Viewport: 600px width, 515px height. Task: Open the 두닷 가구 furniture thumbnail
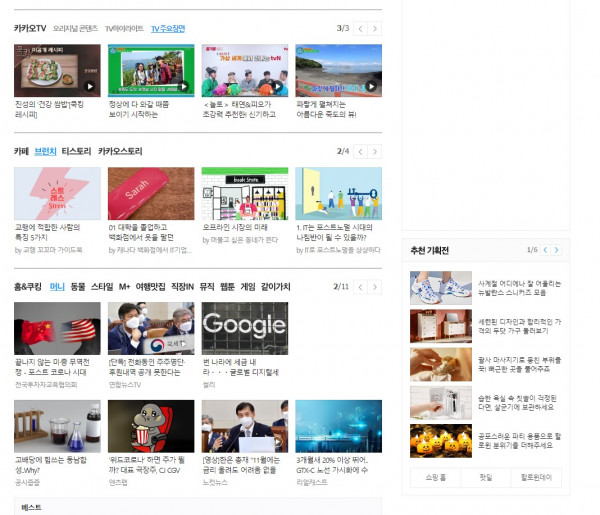click(441, 326)
